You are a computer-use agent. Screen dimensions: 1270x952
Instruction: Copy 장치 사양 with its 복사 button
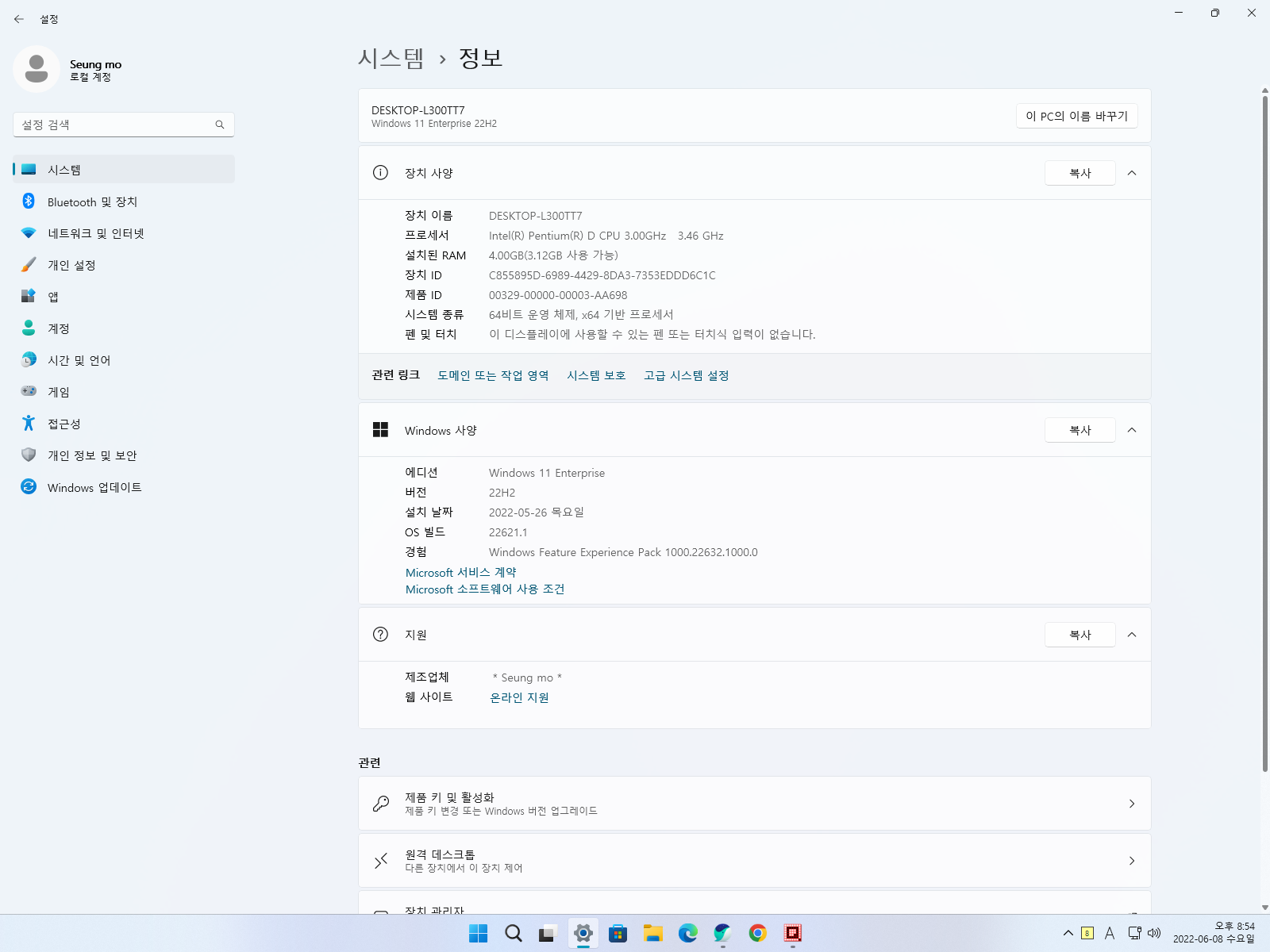click(x=1080, y=173)
